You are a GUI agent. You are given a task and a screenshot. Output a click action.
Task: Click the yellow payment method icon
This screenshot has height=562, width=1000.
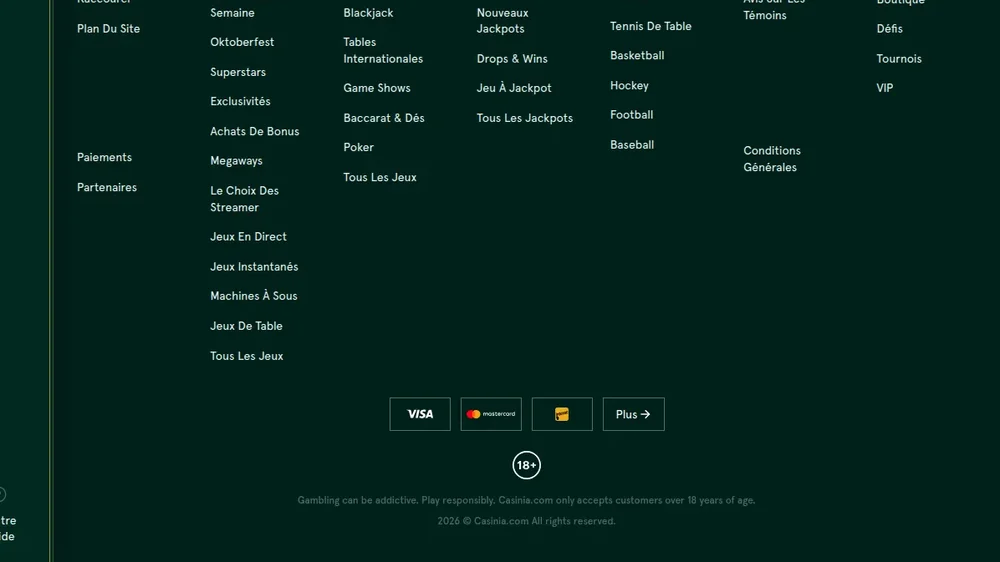pos(562,414)
